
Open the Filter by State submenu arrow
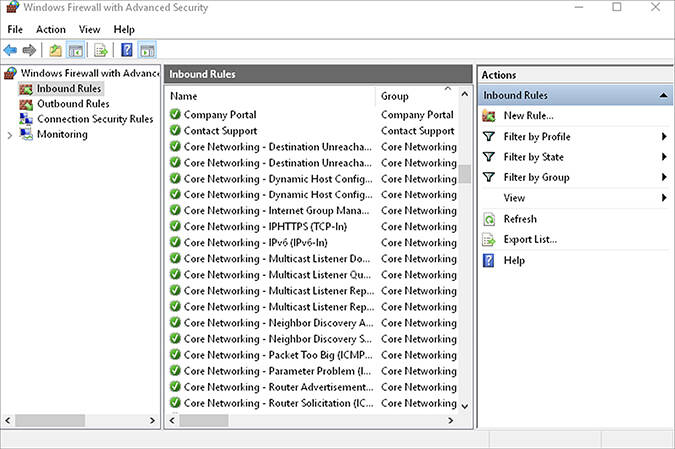pos(664,157)
